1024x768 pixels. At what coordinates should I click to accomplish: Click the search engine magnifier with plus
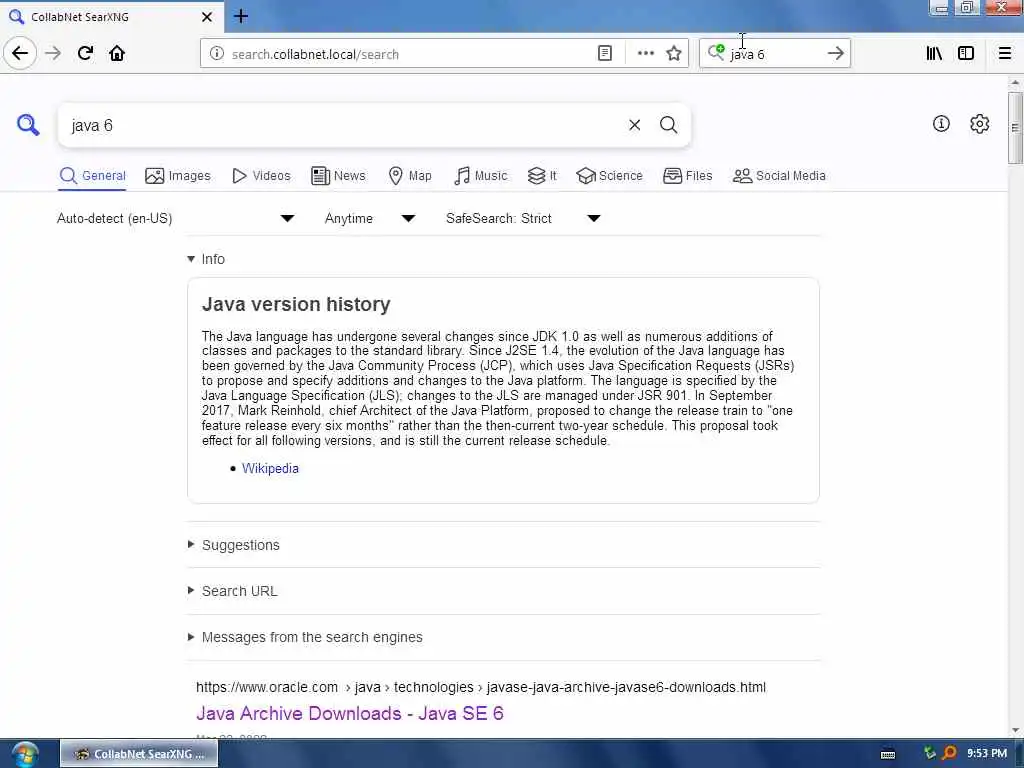point(716,52)
